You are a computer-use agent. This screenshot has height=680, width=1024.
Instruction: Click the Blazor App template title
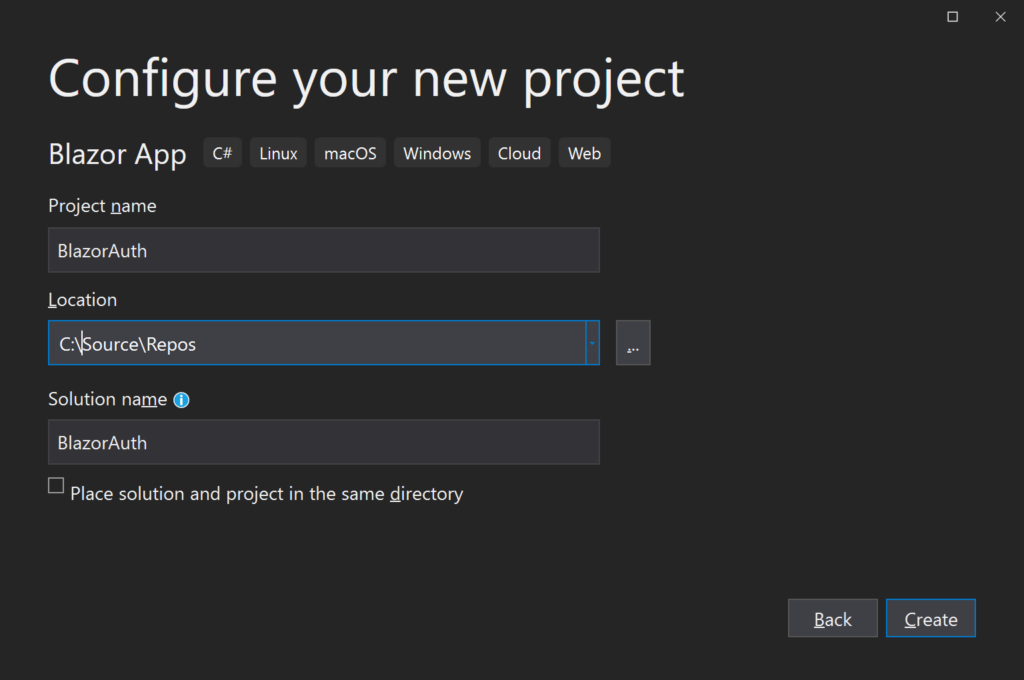click(x=117, y=153)
